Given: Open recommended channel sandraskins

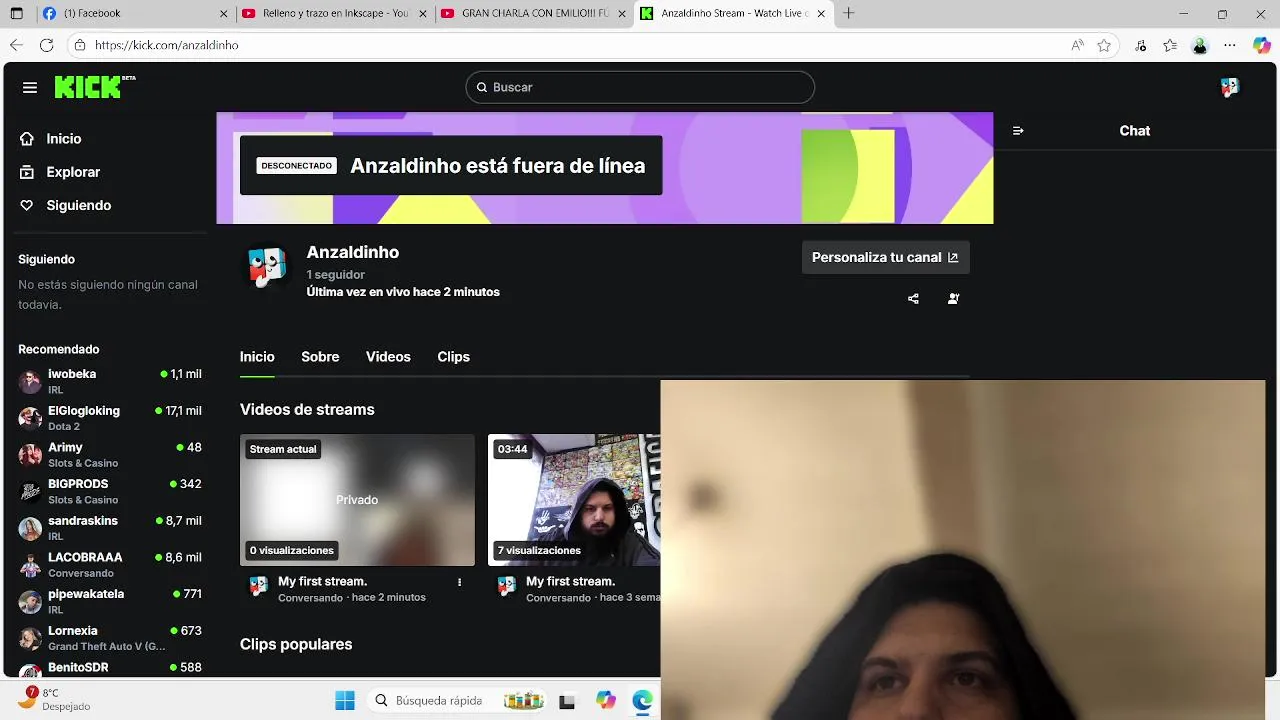Looking at the screenshot, I should point(110,528).
